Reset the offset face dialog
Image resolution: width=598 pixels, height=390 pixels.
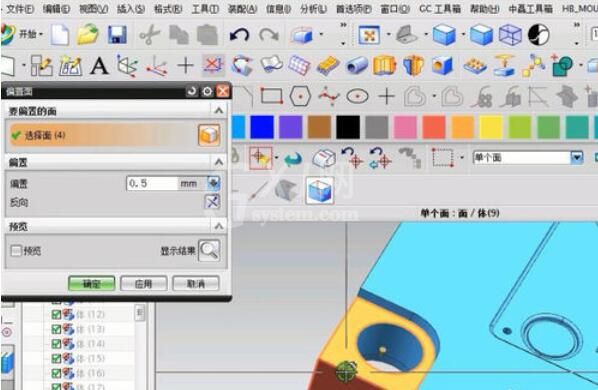point(191,91)
